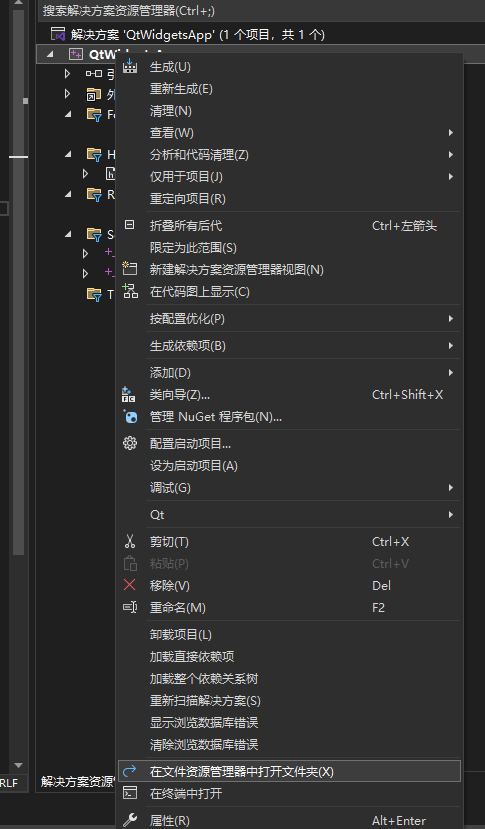
Task: Click the 管理 NuGet 程序包 icon
Action: [x=130, y=417]
